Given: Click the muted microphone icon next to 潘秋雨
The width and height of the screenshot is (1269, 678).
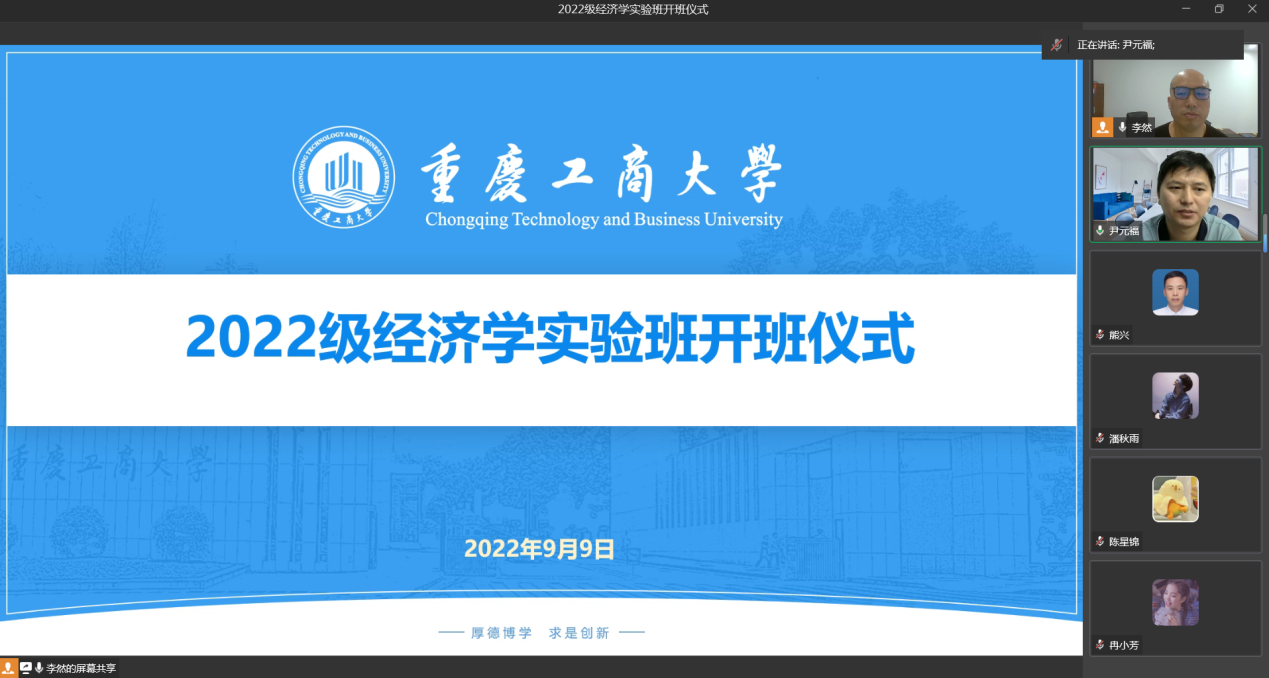Looking at the screenshot, I should 1100,438.
